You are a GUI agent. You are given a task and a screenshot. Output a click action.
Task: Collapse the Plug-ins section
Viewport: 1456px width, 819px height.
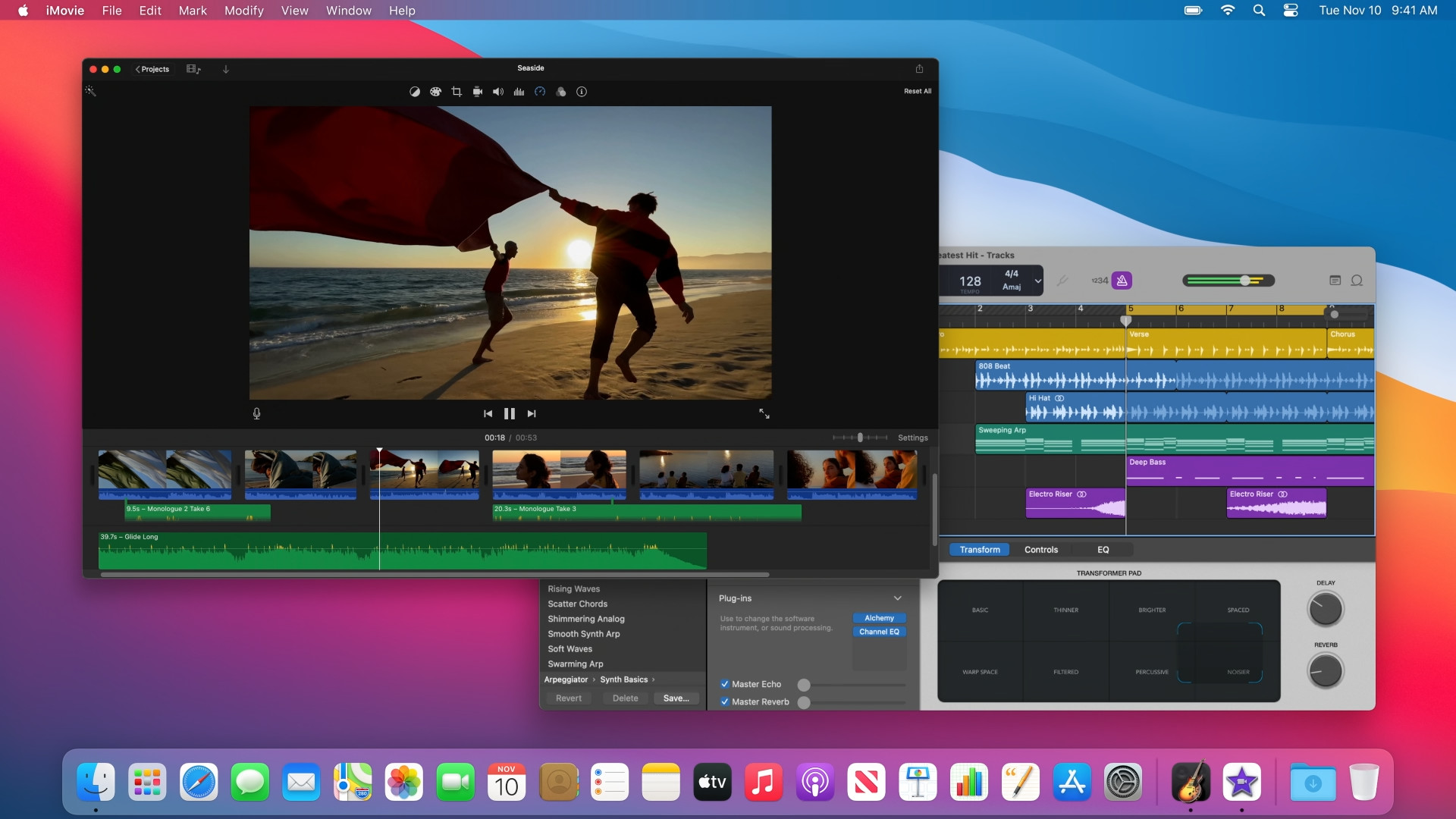pyautogui.click(x=898, y=598)
